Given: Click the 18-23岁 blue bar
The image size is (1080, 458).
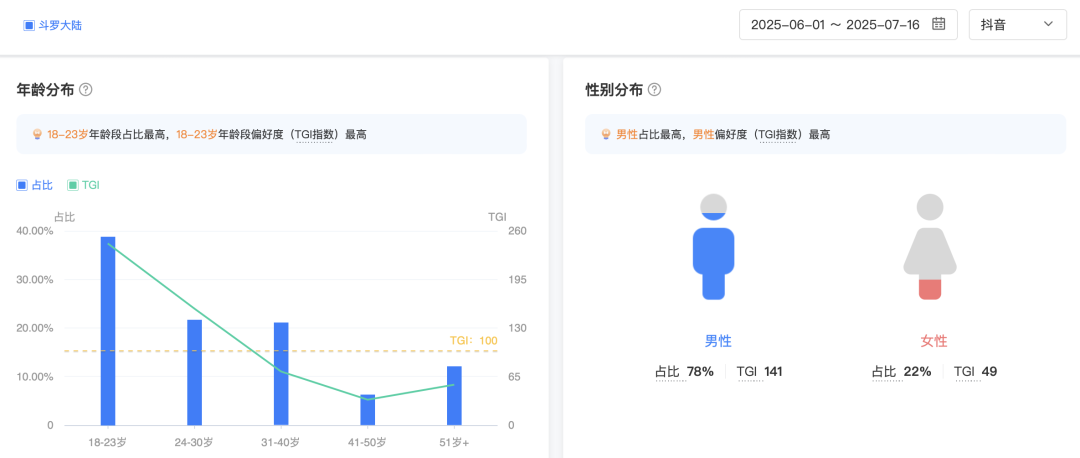Looking at the screenshot, I should click(x=108, y=331).
